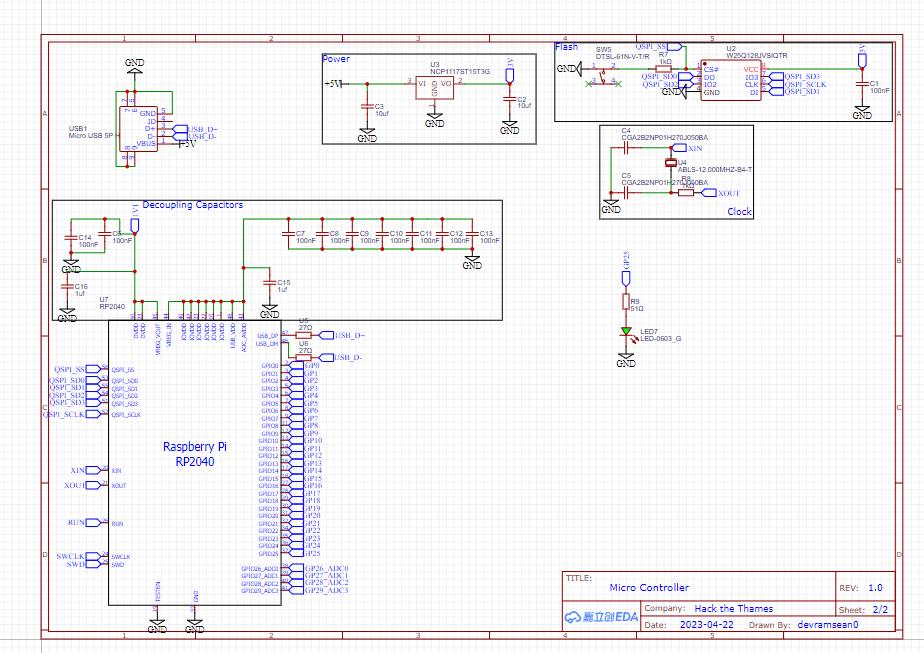Click the GND symbol above USB1 connector
Screen dimensions: 924x653
pyautogui.click(x=134, y=65)
